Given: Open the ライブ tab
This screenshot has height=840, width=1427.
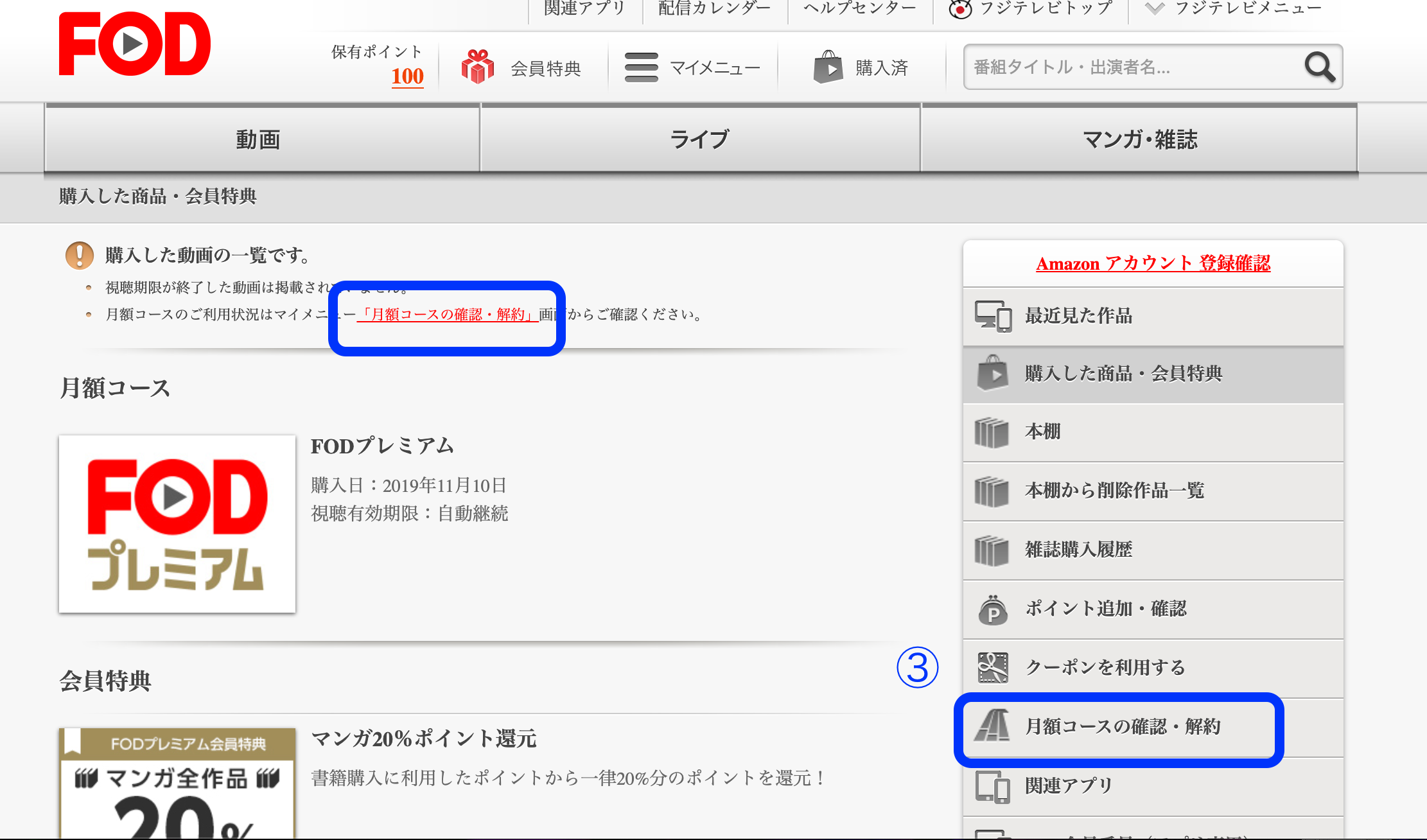Looking at the screenshot, I should coord(700,139).
